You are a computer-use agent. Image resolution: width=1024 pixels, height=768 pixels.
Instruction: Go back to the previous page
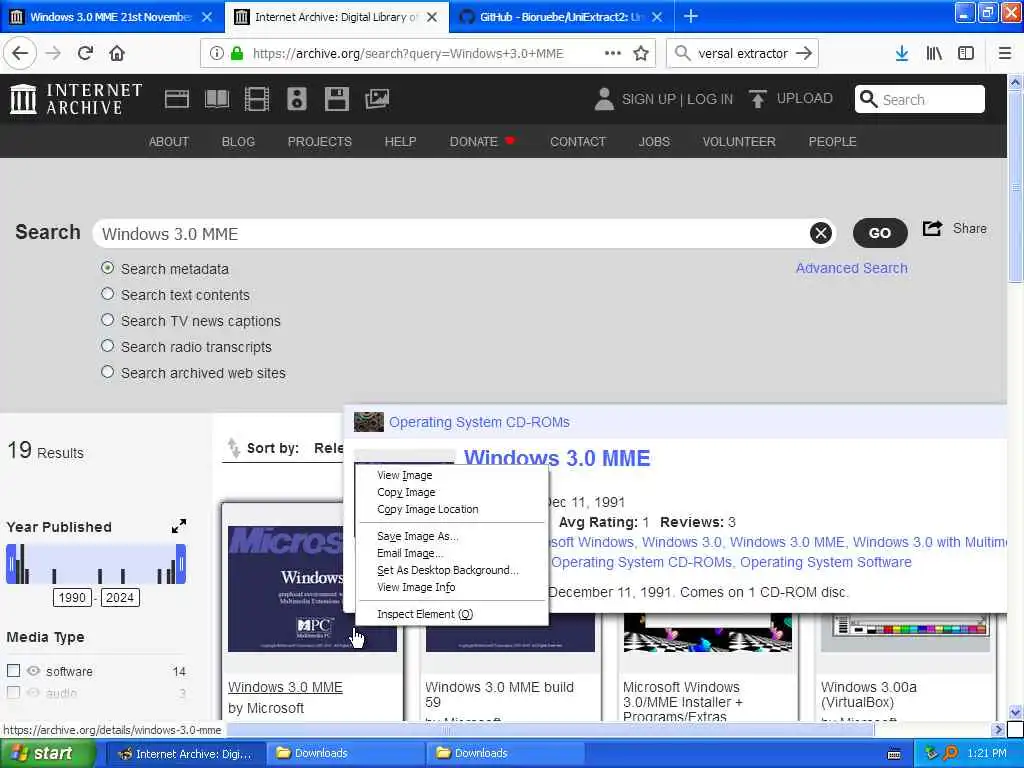20,54
